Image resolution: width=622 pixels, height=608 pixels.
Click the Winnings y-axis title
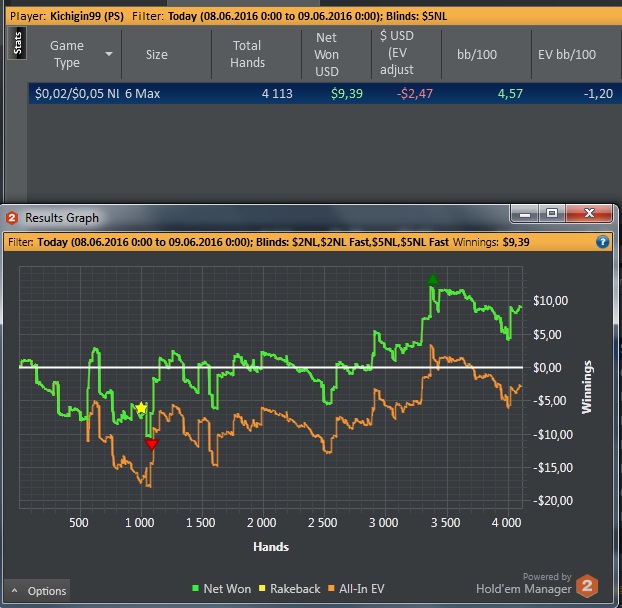point(586,387)
